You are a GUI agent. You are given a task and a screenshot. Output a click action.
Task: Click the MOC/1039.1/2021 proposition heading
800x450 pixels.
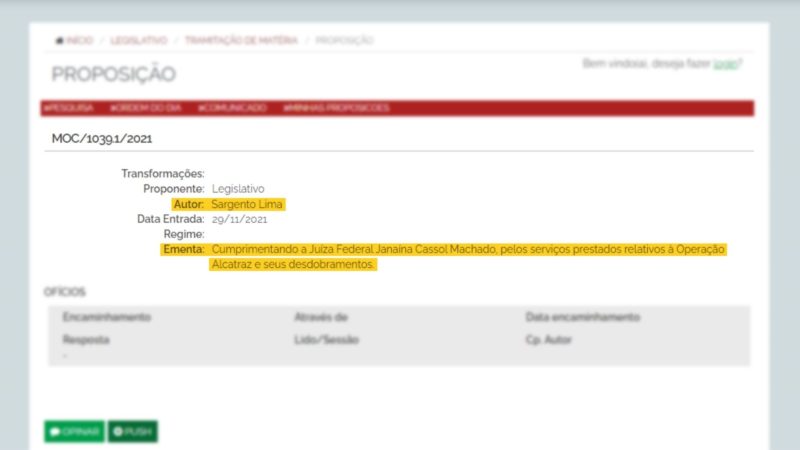tap(102, 139)
